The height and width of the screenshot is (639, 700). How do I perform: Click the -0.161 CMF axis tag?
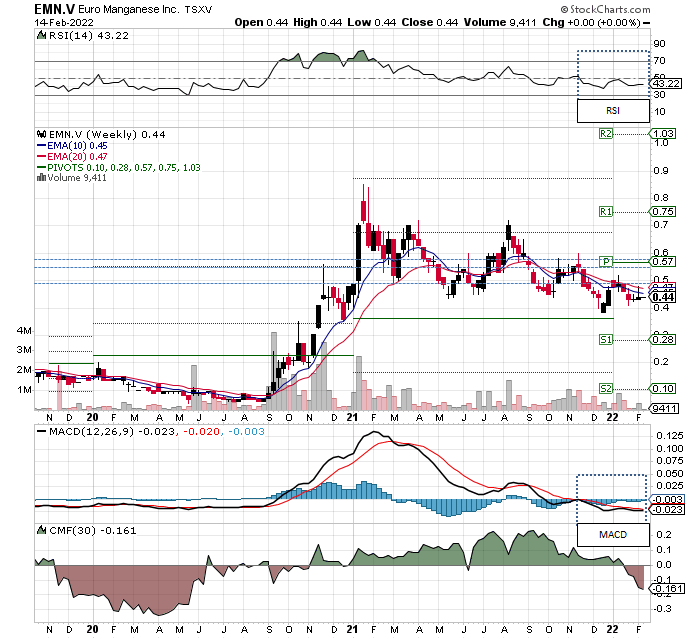[667, 589]
